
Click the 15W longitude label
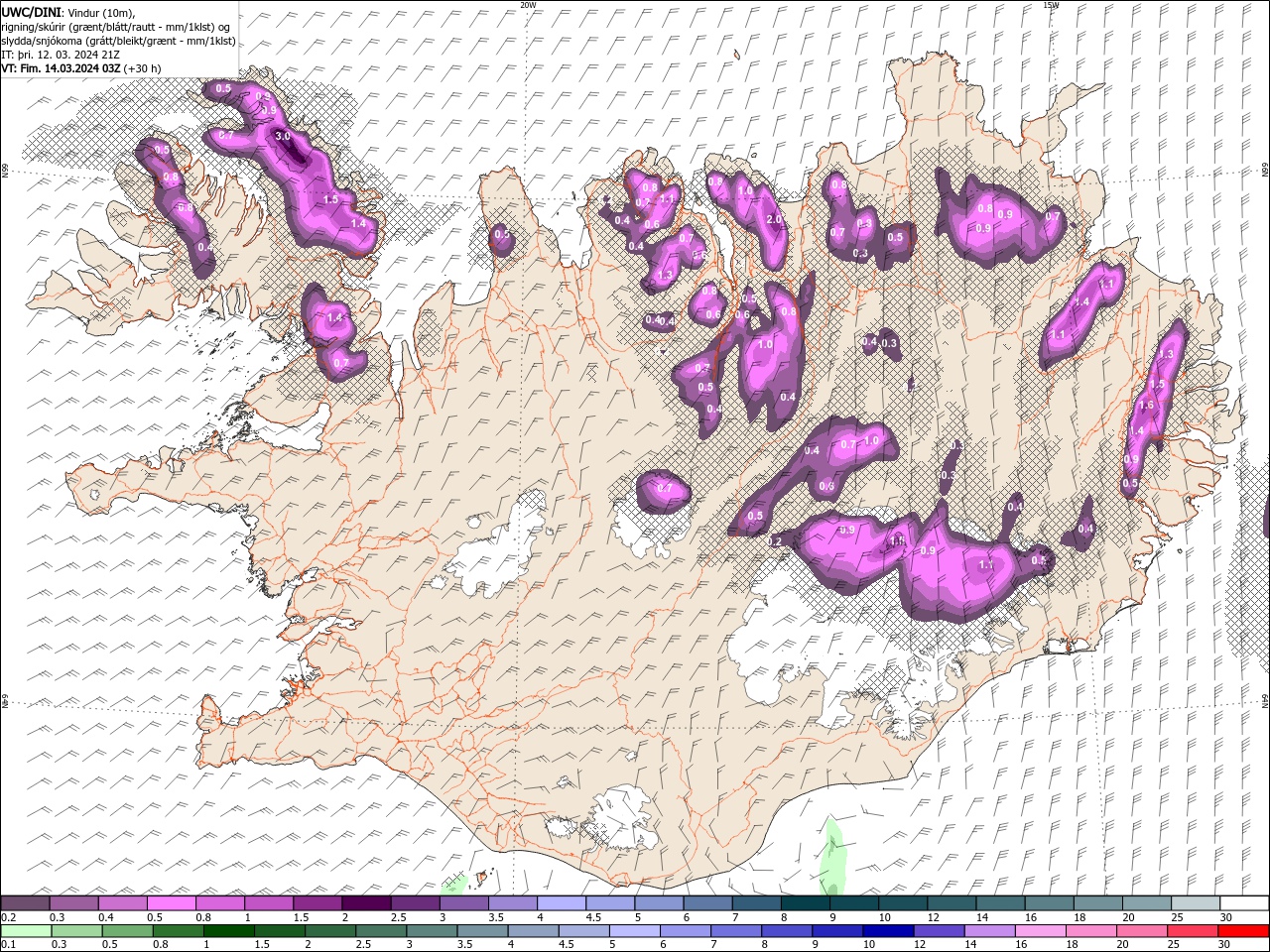(1051, 5)
